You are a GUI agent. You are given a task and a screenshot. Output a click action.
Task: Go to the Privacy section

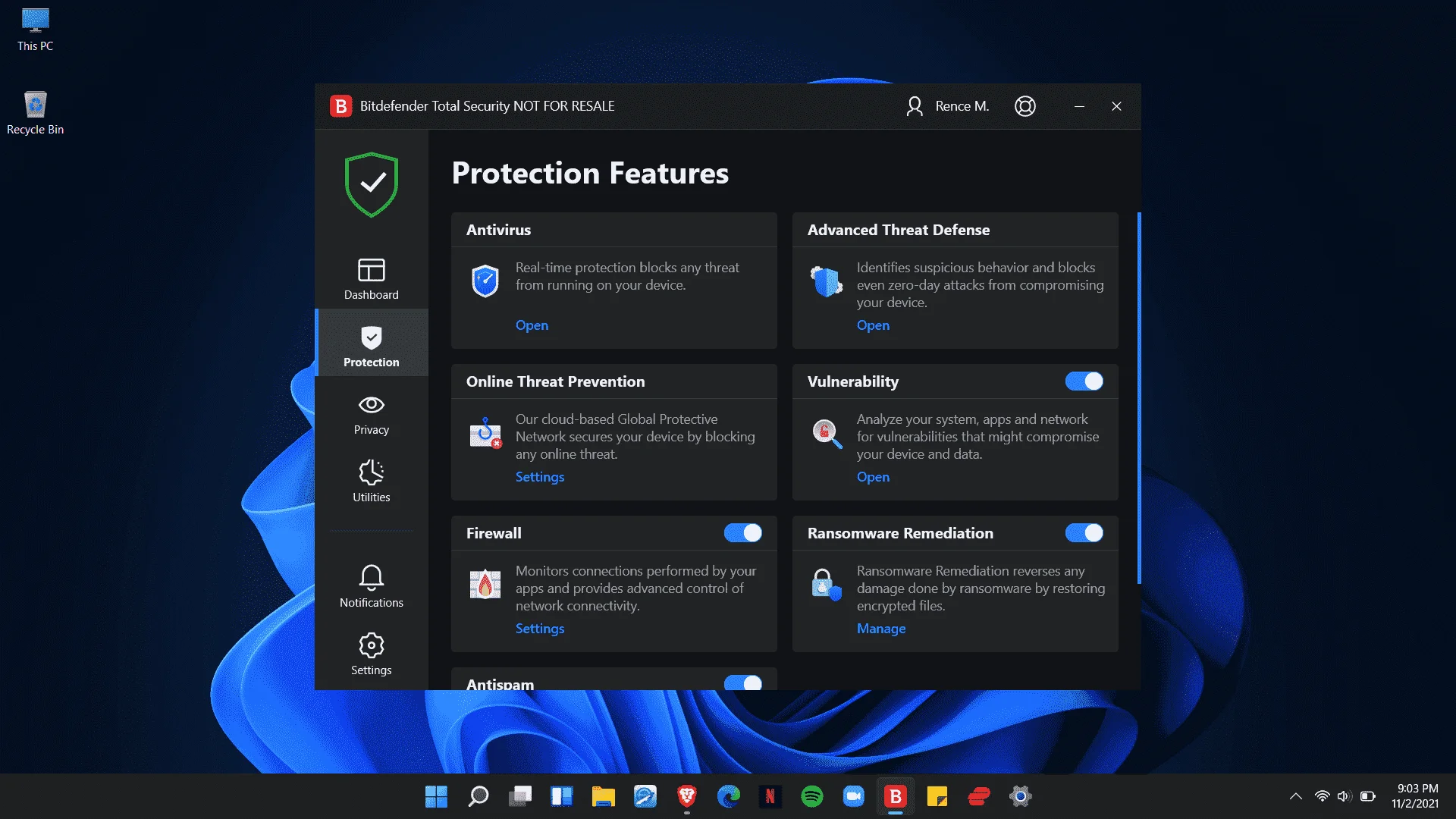pos(372,413)
